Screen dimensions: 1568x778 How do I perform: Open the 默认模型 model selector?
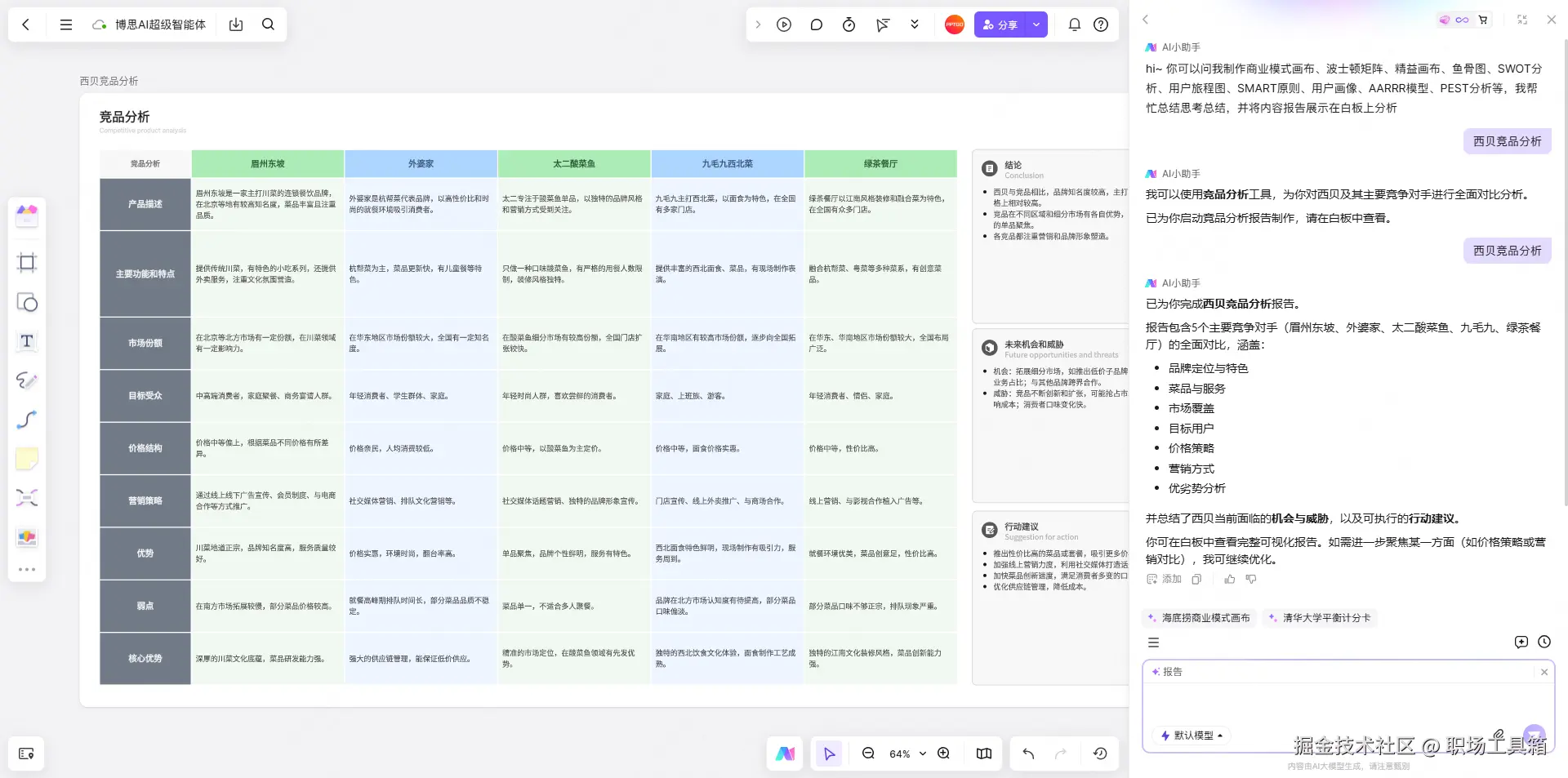[x=1192, y=736]
